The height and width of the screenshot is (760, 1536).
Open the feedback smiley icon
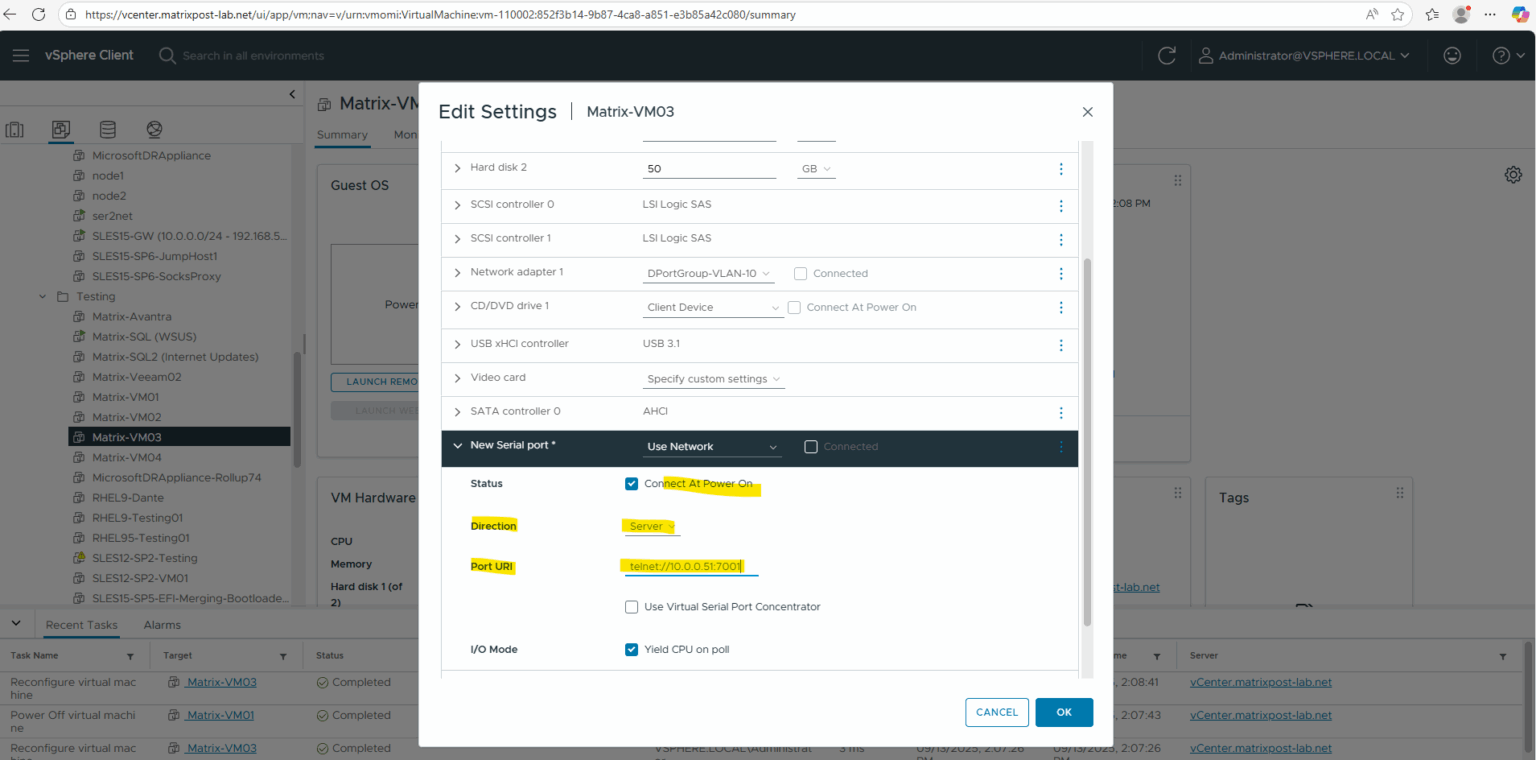pos(1453,56)
